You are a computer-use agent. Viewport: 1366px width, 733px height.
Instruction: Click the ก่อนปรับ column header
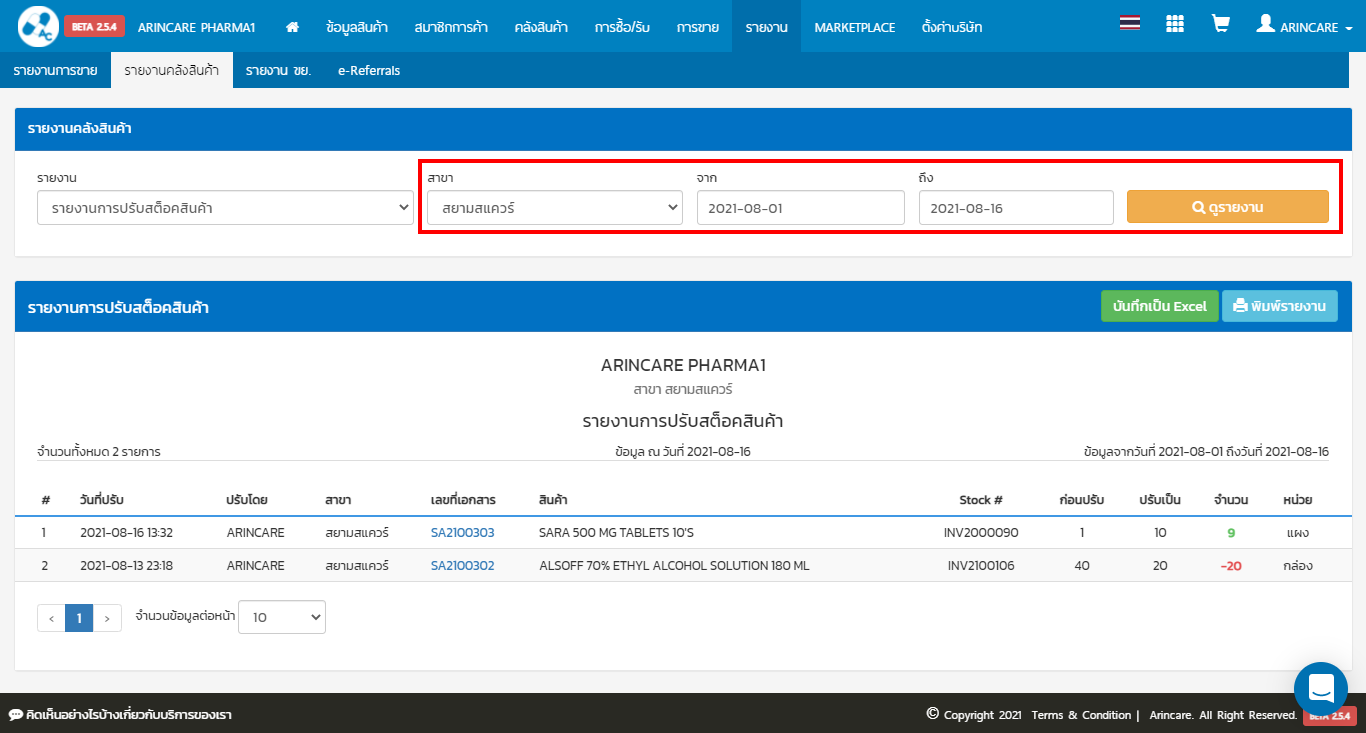click(1082, 499)
